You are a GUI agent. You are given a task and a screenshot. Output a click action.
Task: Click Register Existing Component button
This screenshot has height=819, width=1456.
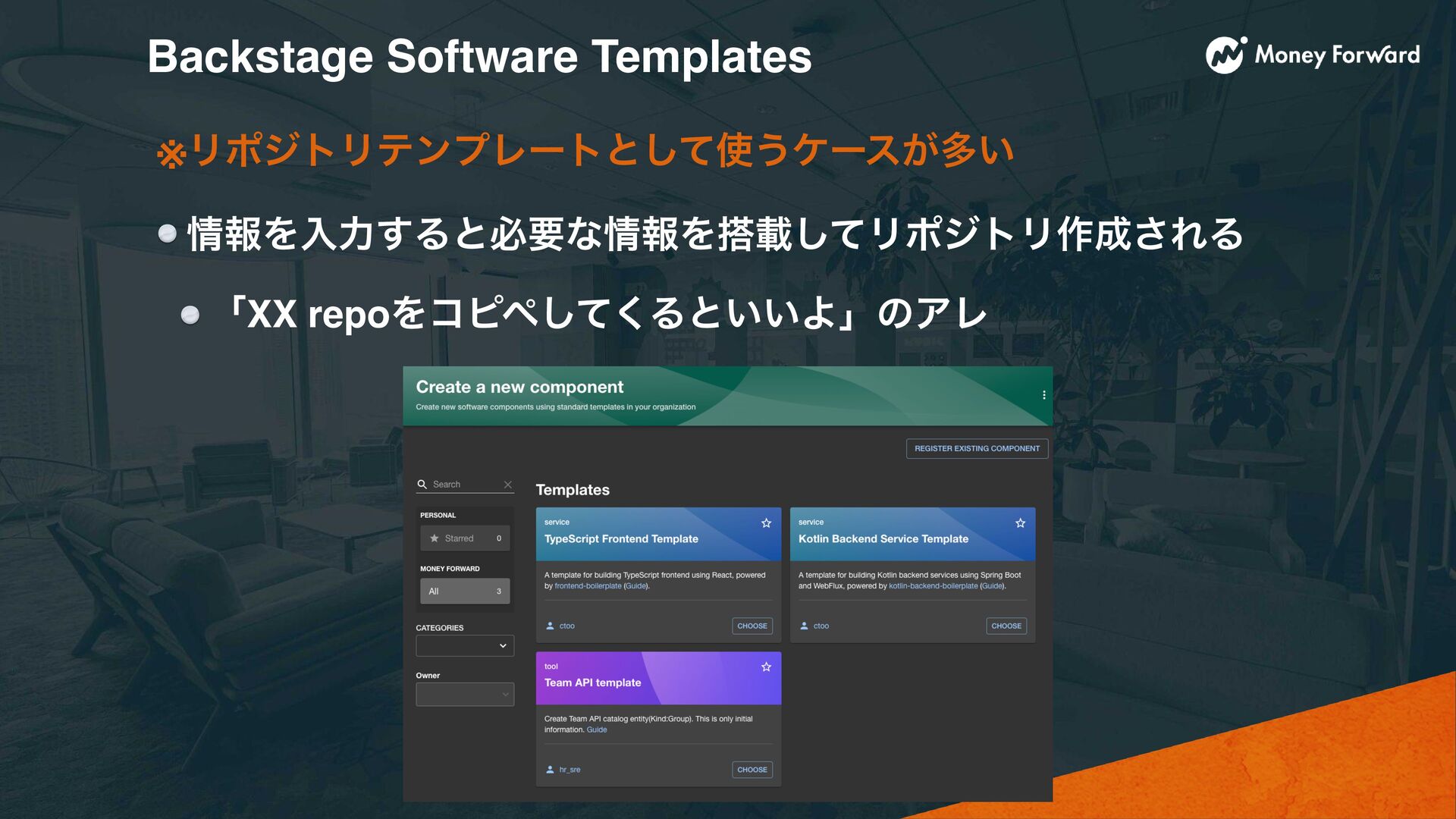[977, 448]
